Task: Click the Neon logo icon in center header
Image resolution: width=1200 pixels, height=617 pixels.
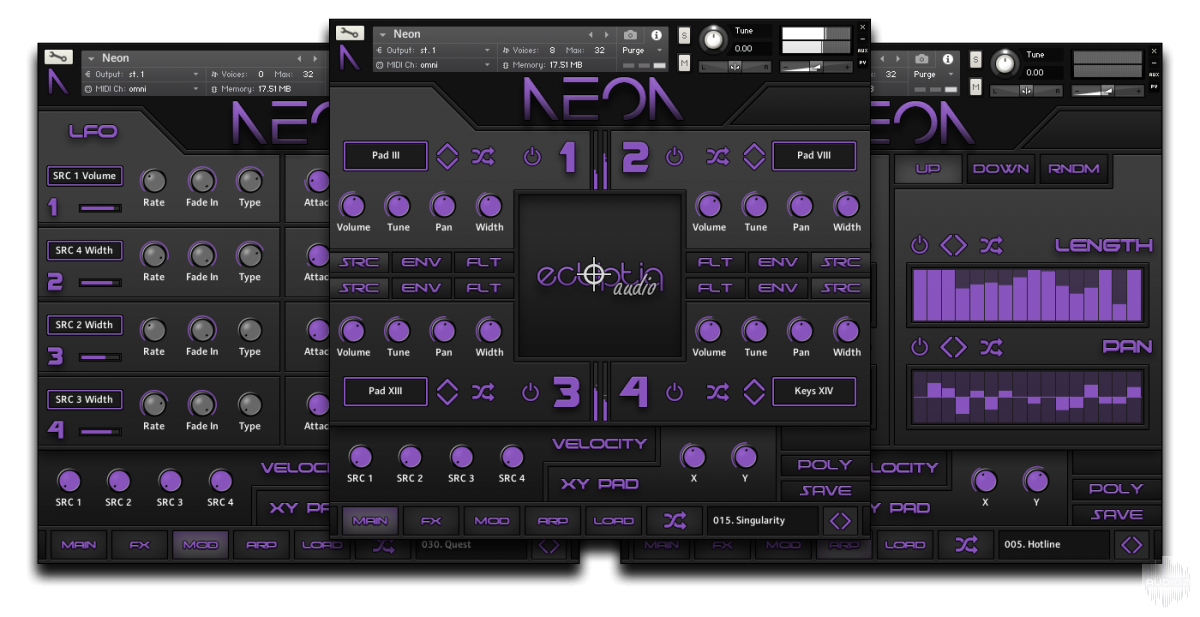Action: pyautogui.click(x=349, y=58)
